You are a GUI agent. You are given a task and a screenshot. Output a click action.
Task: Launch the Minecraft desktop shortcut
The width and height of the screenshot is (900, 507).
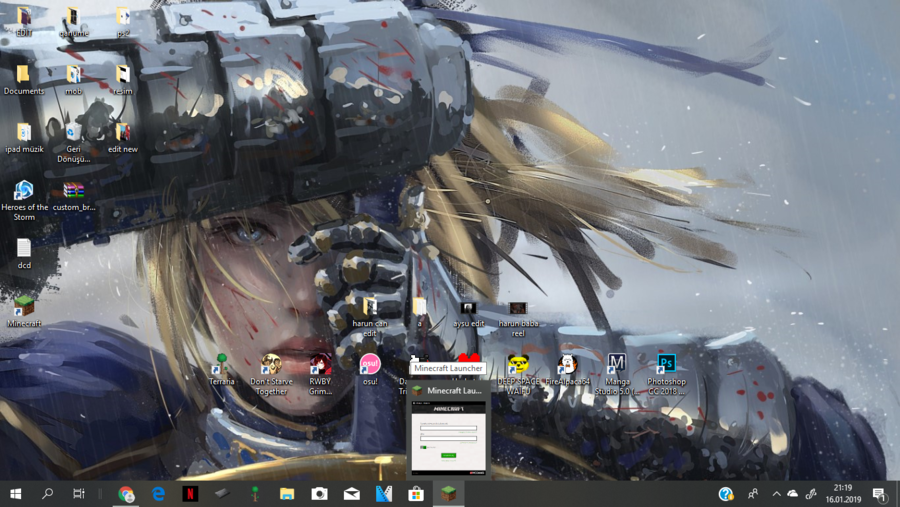[24, 312]
